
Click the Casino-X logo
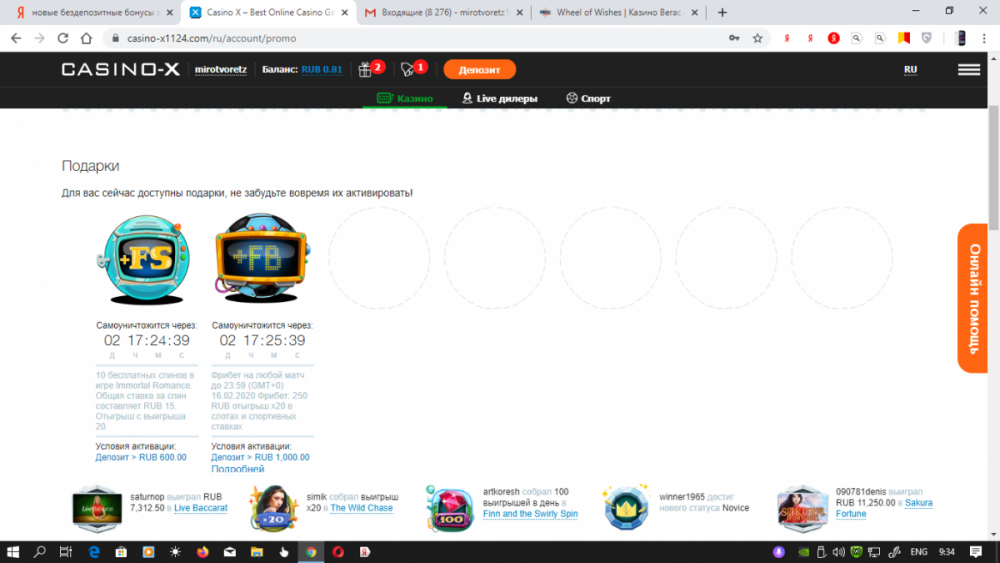click(120, 70)
